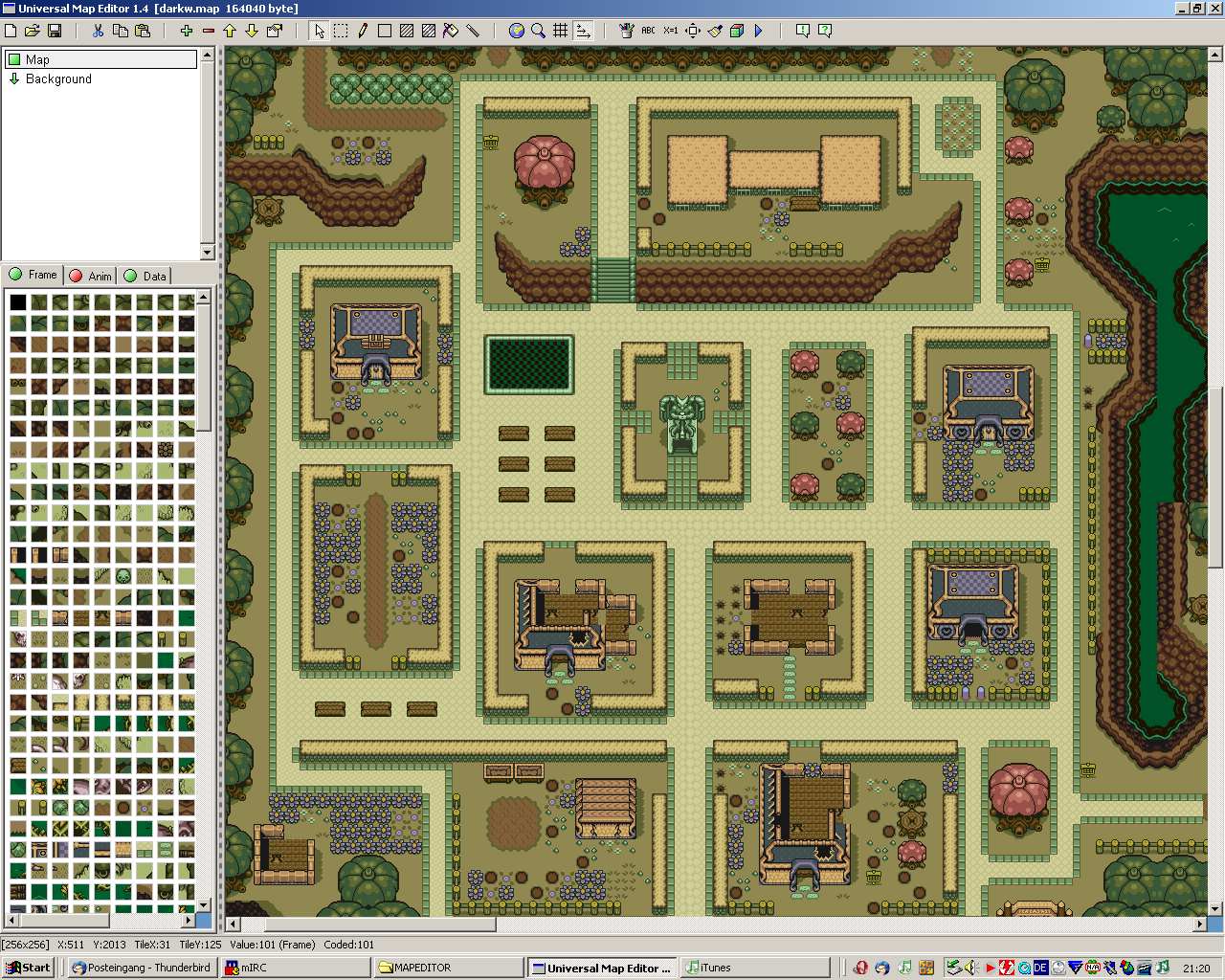
Task: Open the Data tab
Action: pos(145,276)
